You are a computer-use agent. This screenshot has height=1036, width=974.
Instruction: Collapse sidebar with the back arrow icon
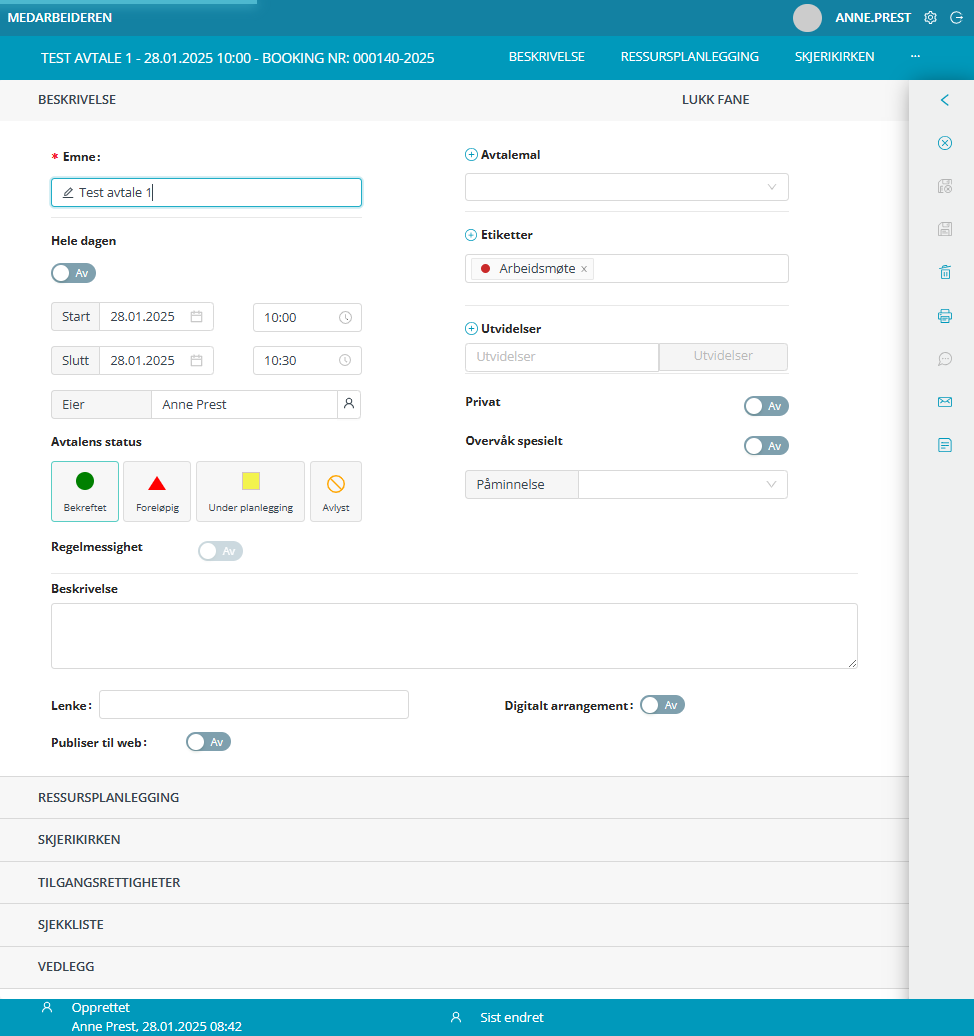point(944,100)
